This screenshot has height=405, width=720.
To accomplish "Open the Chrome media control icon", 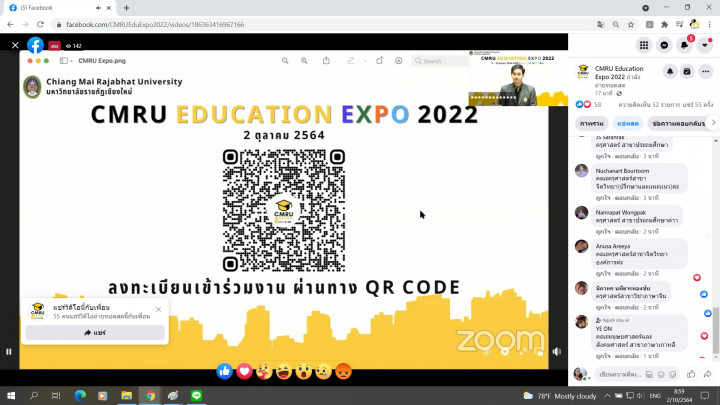I will [x=680, y=24].
